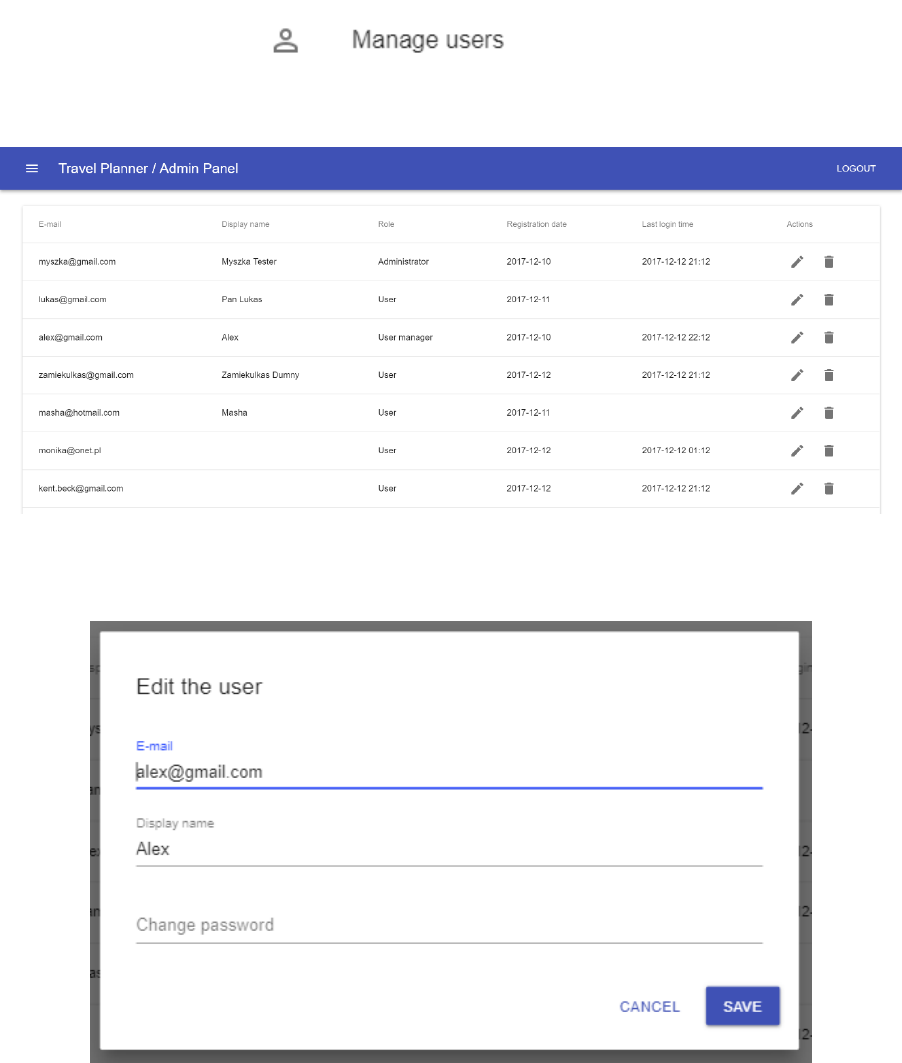Edit the monika@onet.pl user with pencil icon

pyautogui.click(x=797, y=451)
